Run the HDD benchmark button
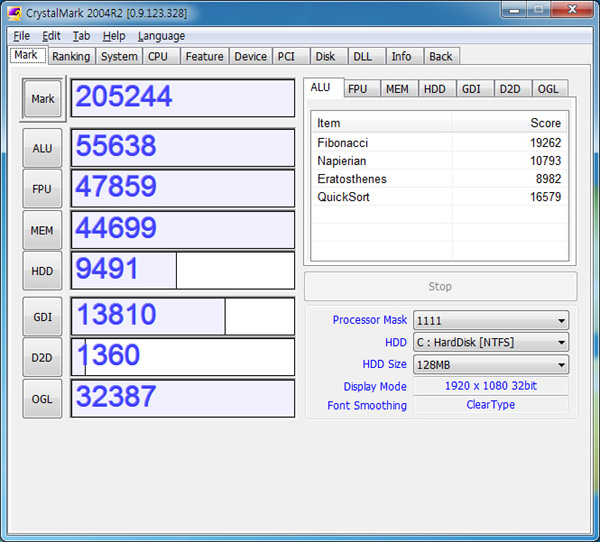 point(42,271)
